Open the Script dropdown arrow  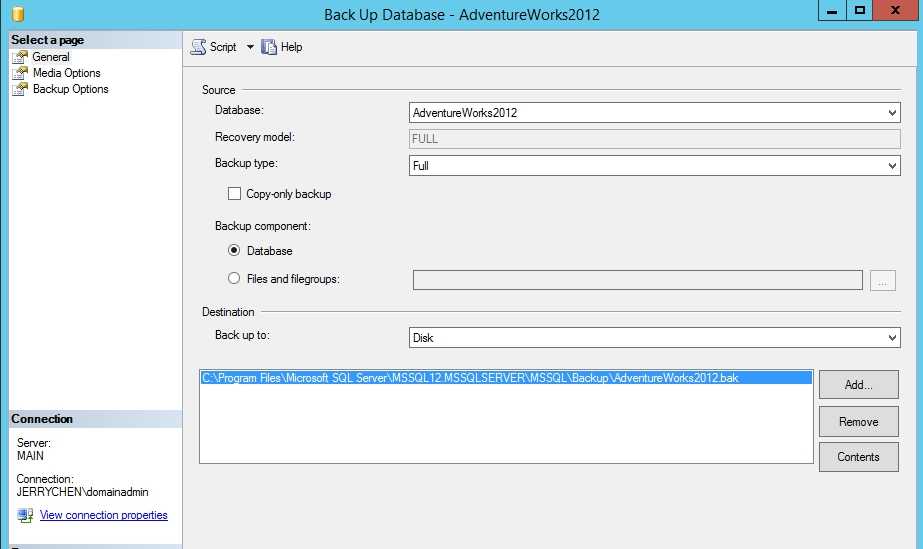[x=250, y=47]
